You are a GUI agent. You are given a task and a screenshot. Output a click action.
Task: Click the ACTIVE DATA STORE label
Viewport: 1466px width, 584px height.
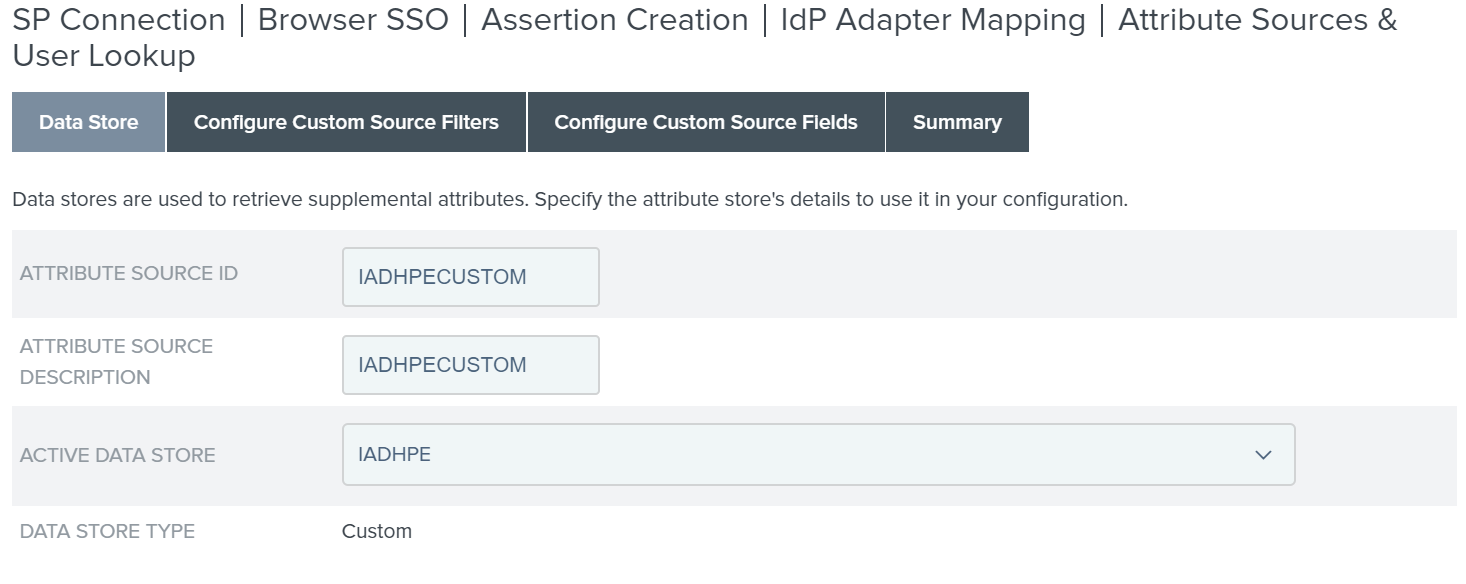tap(118, 455)
